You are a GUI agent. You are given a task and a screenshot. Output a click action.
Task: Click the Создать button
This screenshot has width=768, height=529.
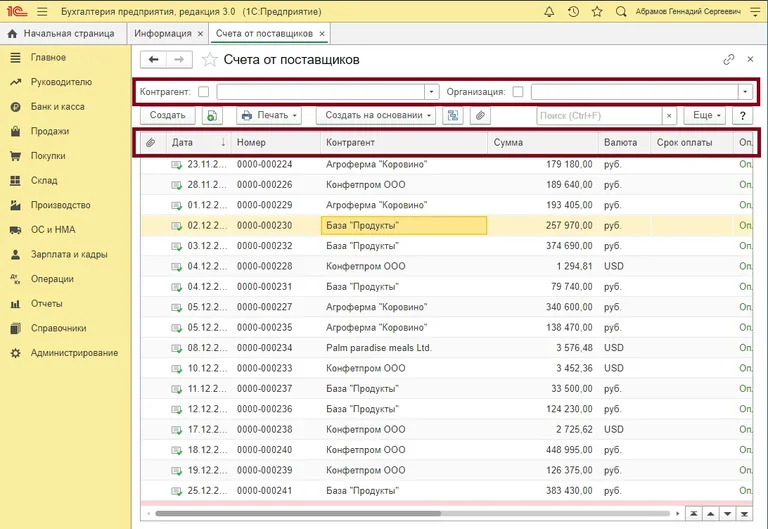click(167, 116)
